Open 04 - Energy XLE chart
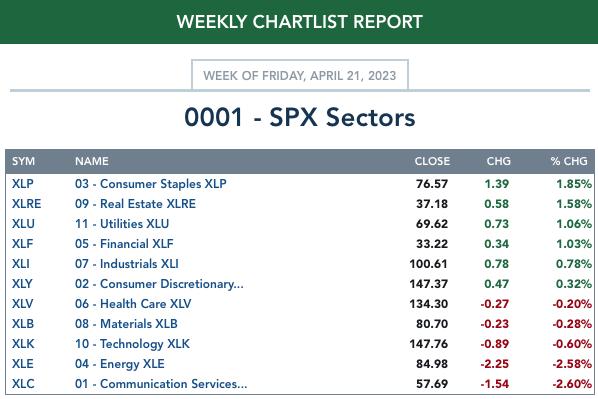Image resolution: width=598 pixels, height=399 pixels. tap(120, 364)
